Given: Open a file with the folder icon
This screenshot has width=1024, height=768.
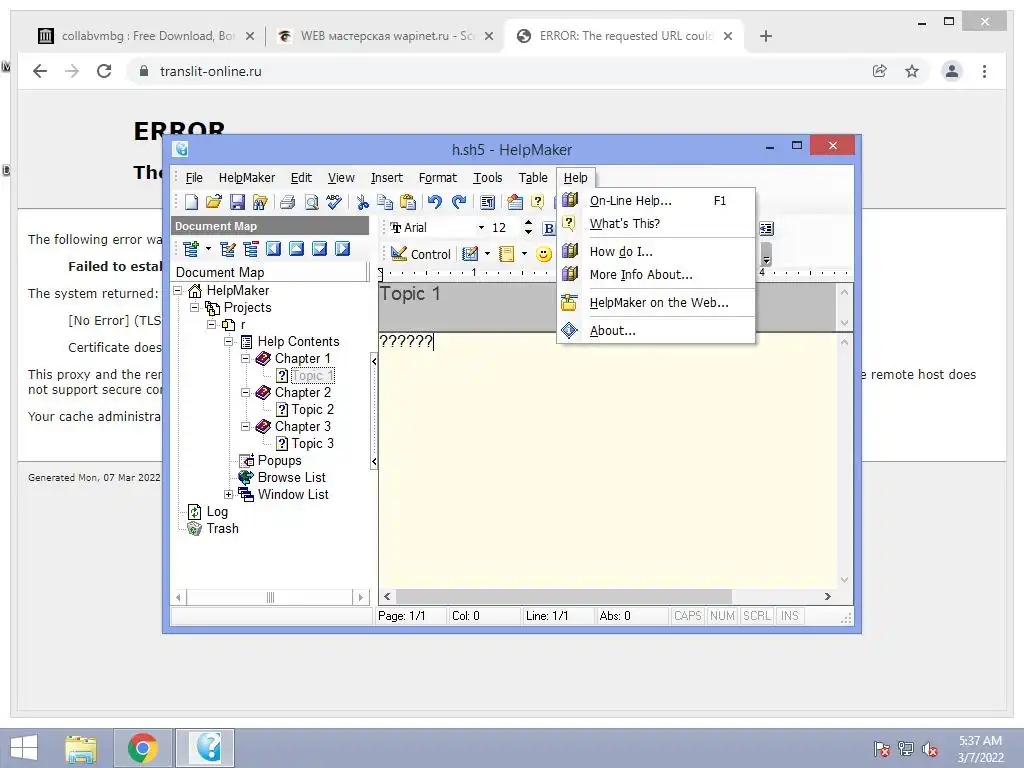Looking at the screenshot, I should pyautogui.click(x=214, y=202).
